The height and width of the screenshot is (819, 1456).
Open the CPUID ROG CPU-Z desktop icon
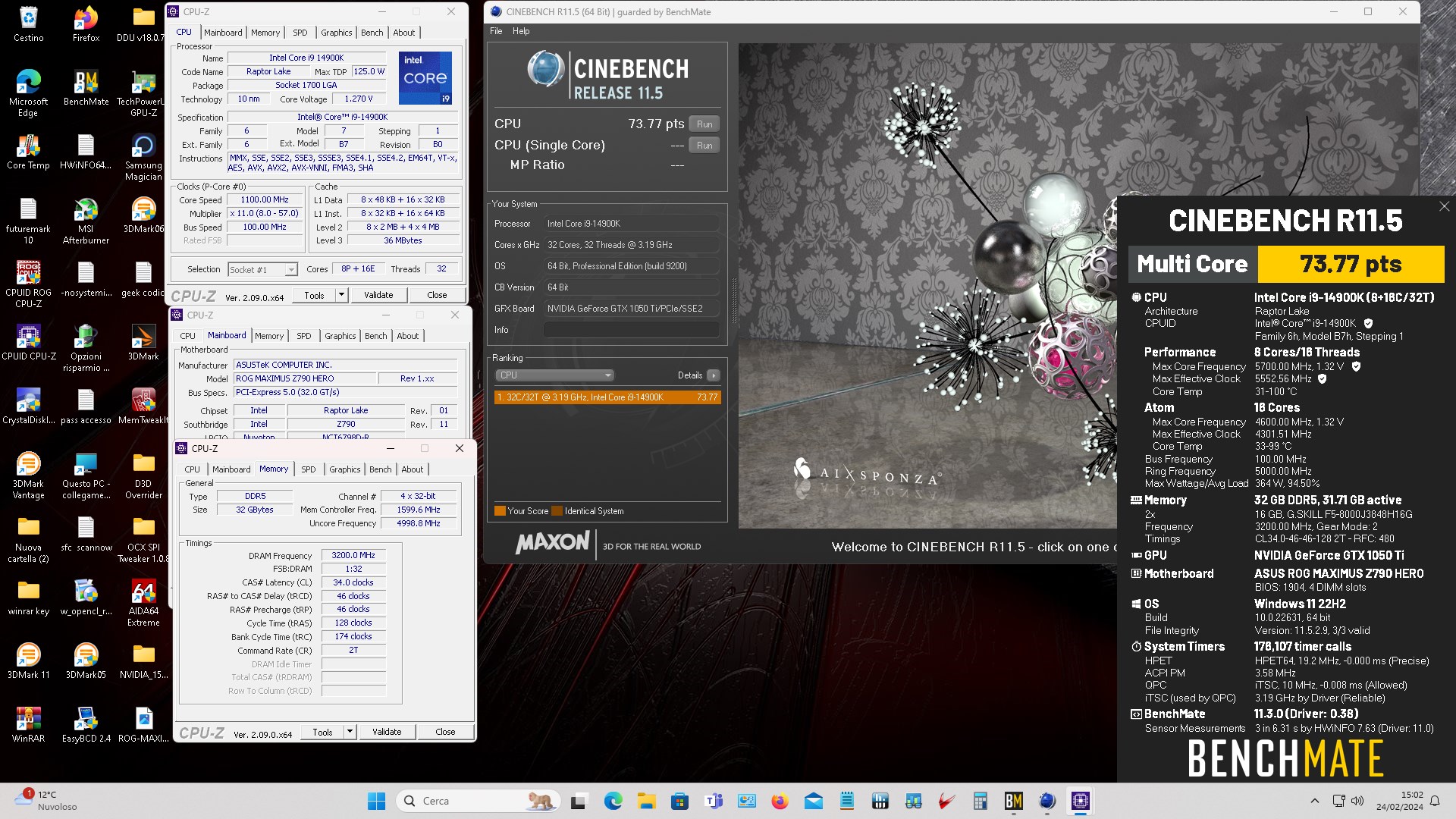28,284
